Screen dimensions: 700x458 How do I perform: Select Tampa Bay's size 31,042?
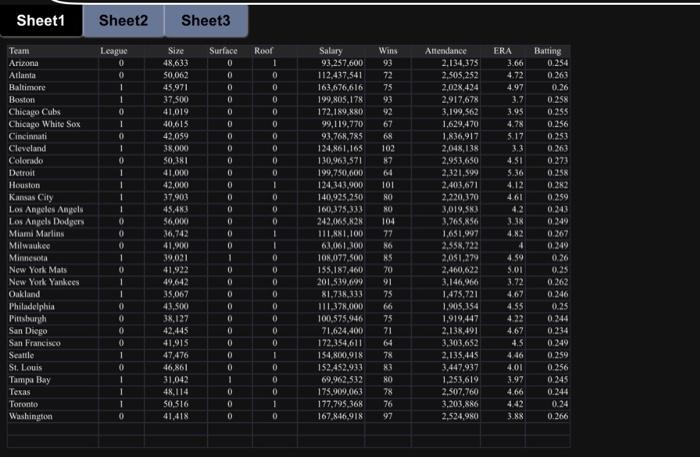(175, 379)
